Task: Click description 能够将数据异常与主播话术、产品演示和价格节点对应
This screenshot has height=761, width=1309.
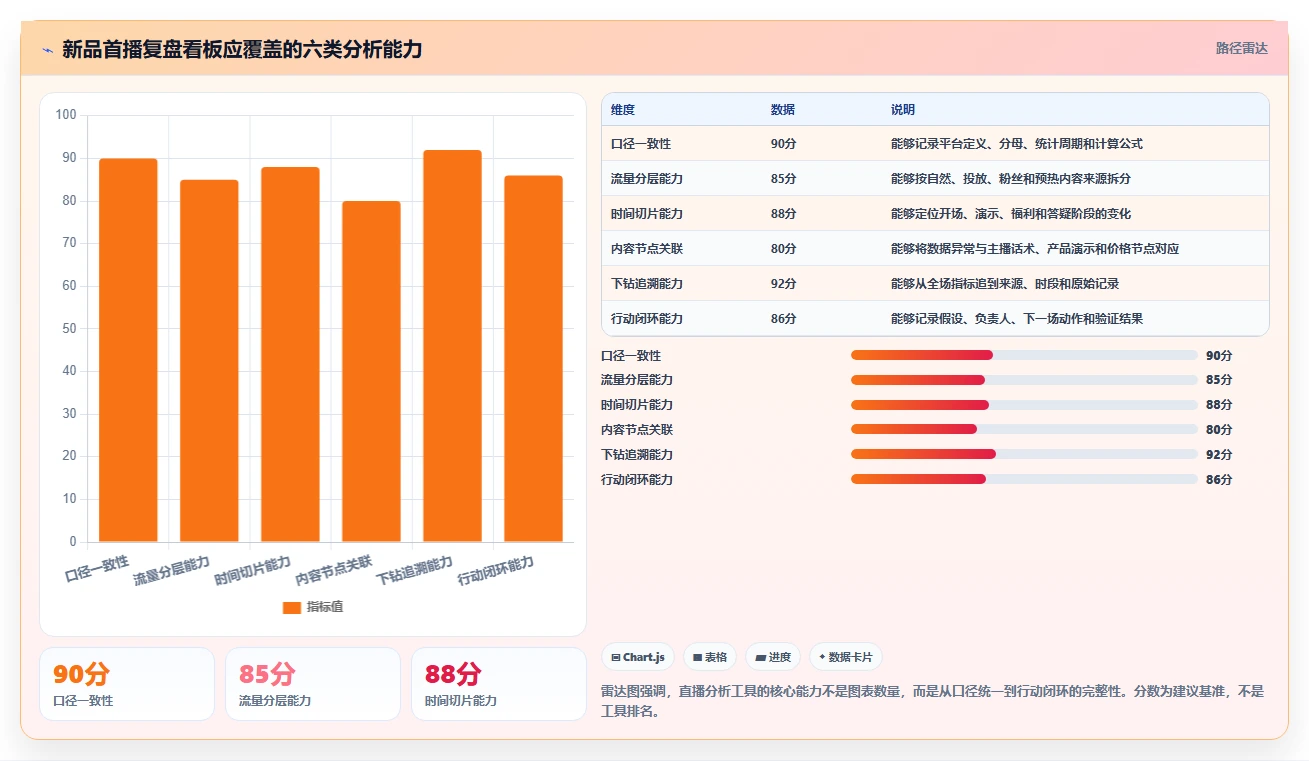Action: [1035, 249]
